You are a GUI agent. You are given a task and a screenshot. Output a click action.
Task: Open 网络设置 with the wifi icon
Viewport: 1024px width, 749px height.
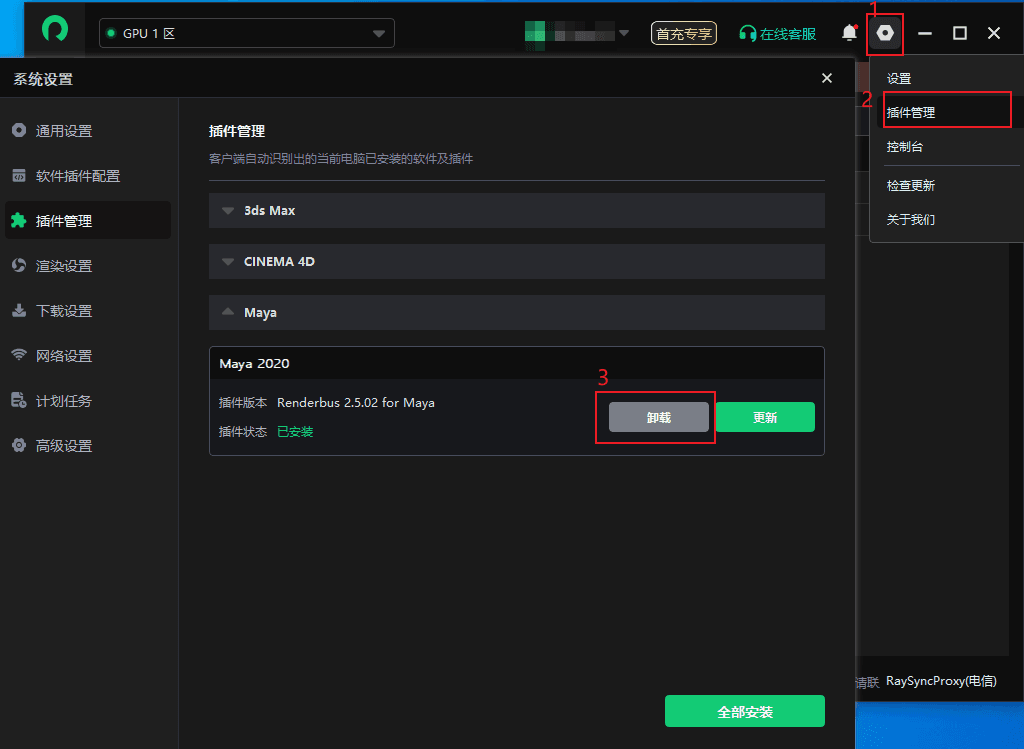64,356
